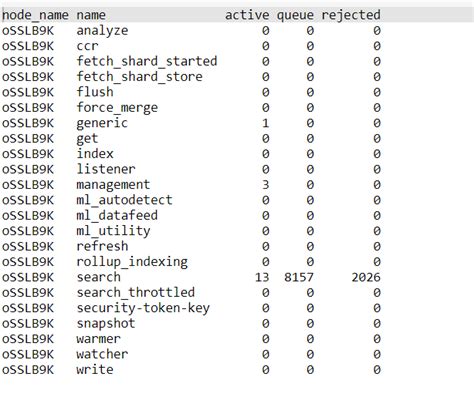474x407 pixels.
Task: Click the generic active value 1
Action: 265,123
